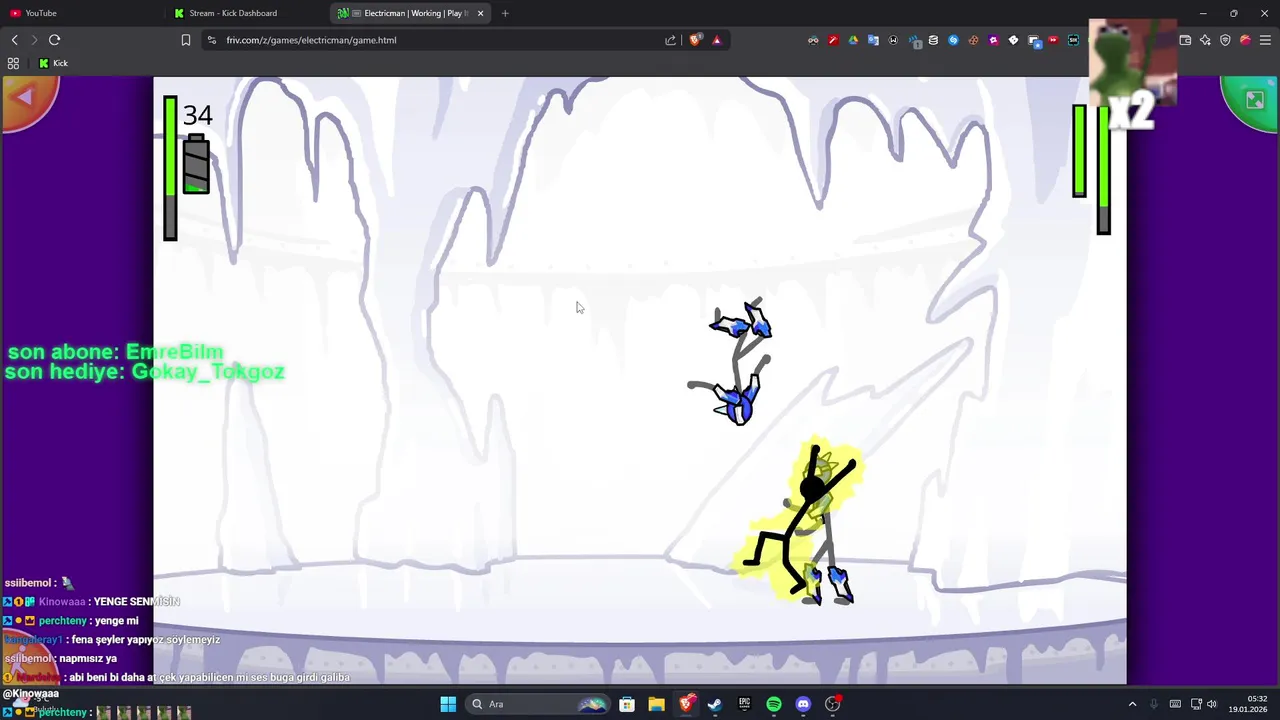Image resolution: width=1280 pixels, height=720 pixels.
Task: Open Epic Games launcher from taskbar
Action: (744, 704)
